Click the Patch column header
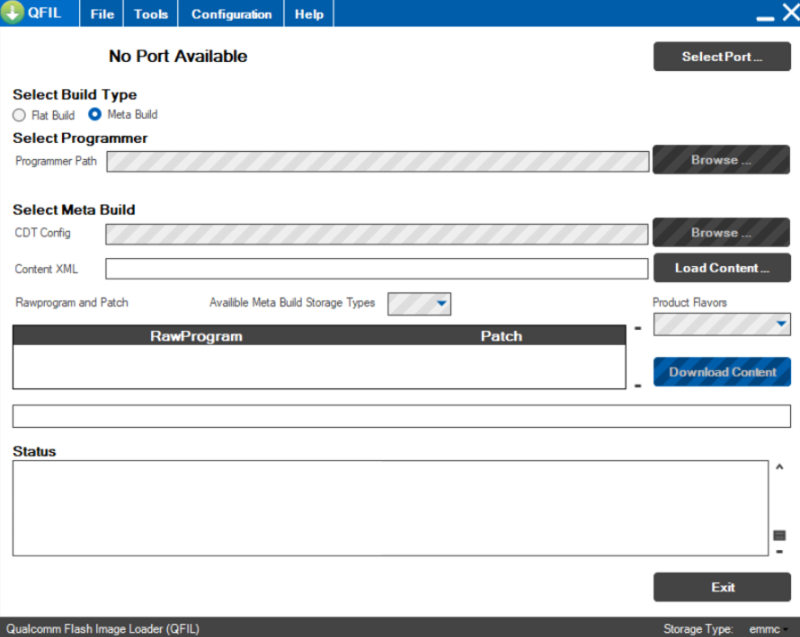Viewport: 800px width, 637px height. tap(502, 336)
